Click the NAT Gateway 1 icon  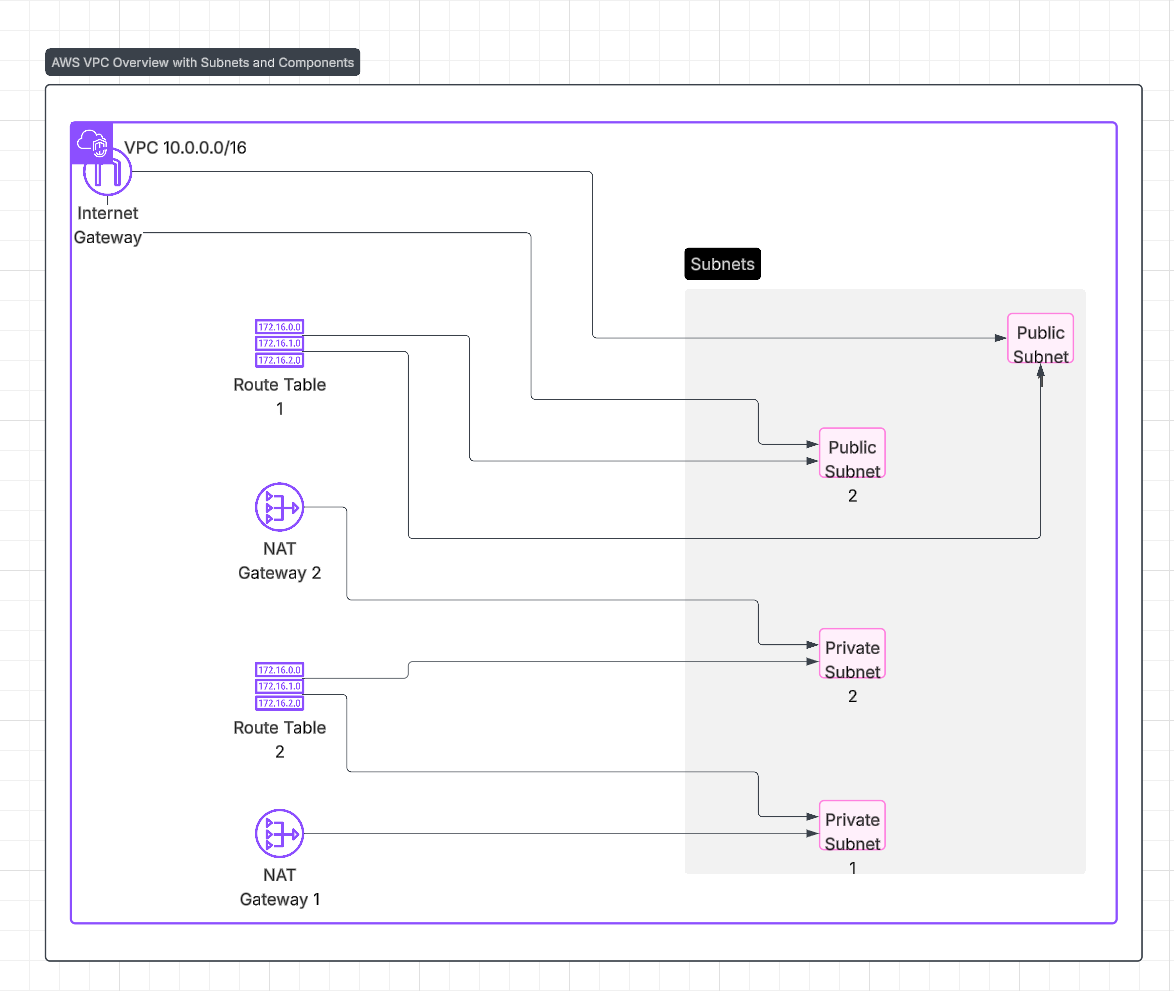[x=279, y=834]
